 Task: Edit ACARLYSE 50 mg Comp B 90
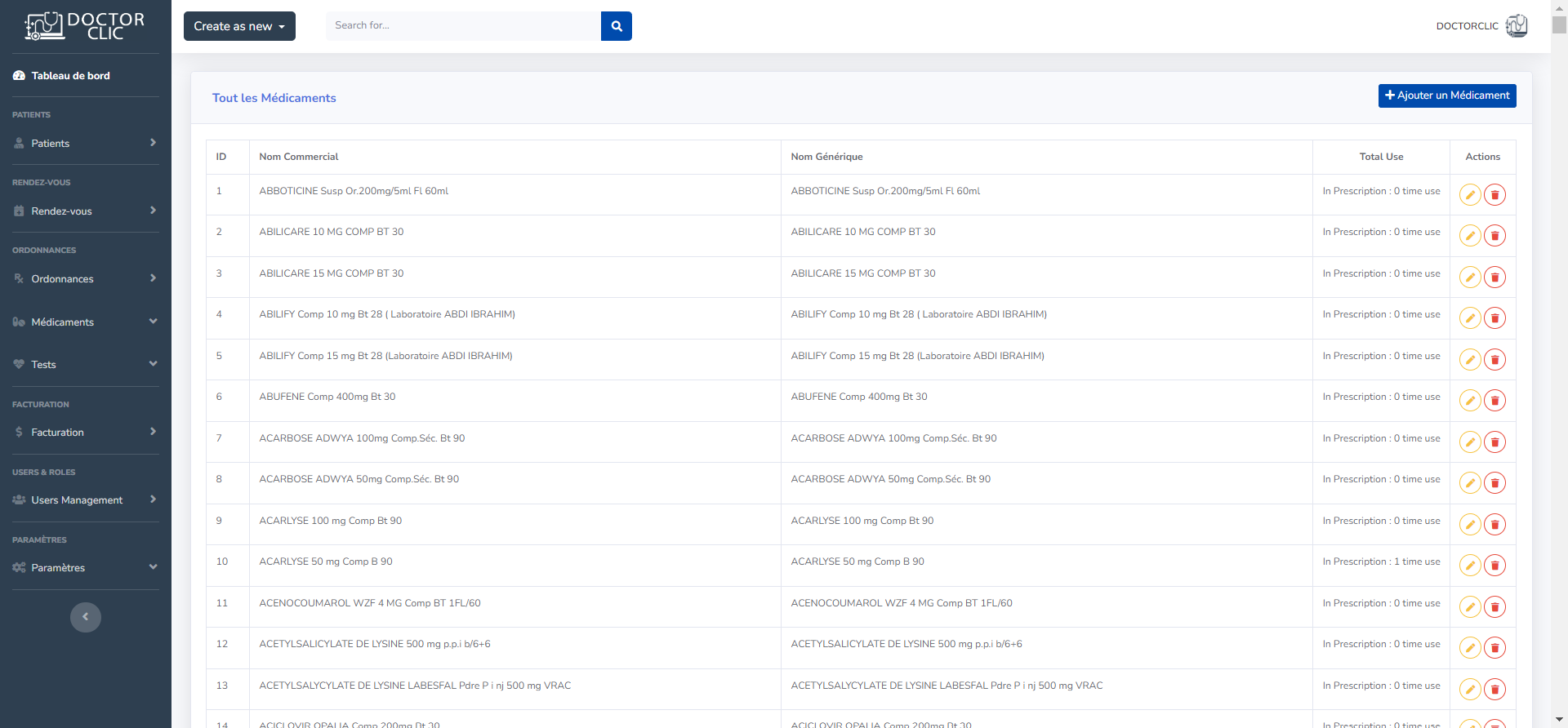pos(1470,566)
